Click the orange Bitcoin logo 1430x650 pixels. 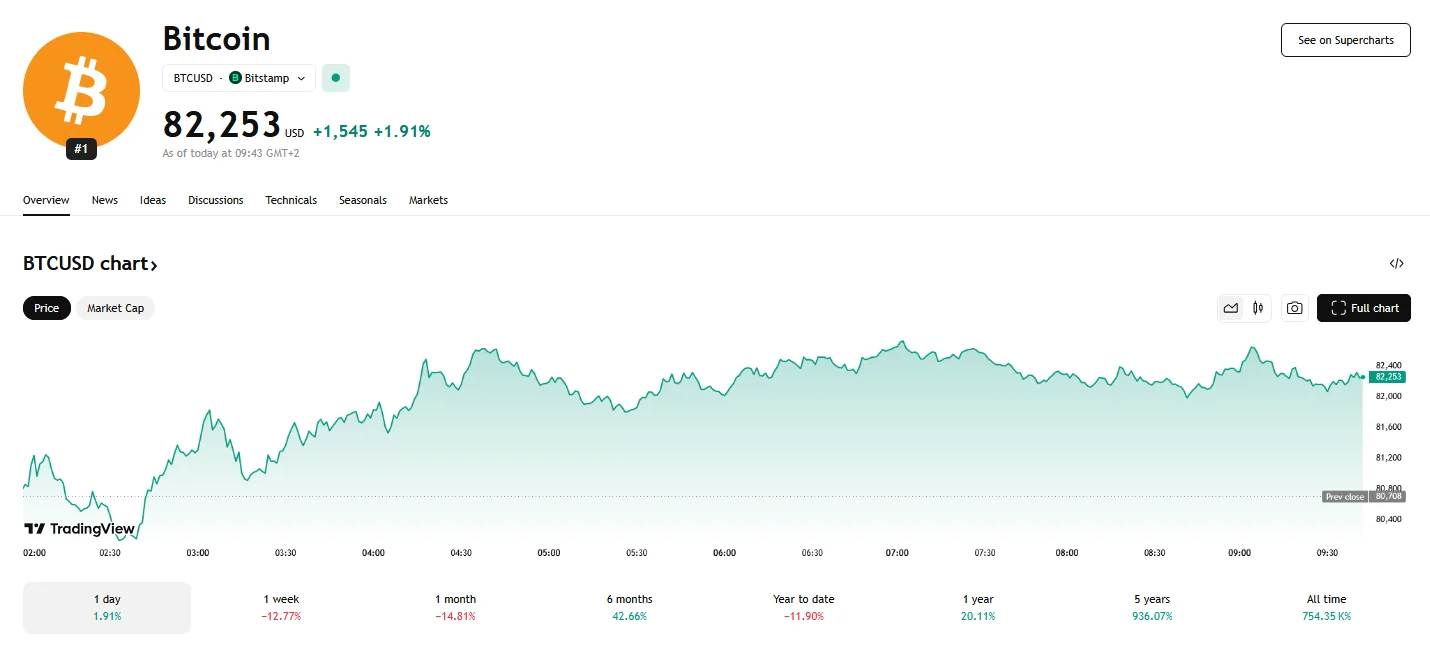pos(81,90)
